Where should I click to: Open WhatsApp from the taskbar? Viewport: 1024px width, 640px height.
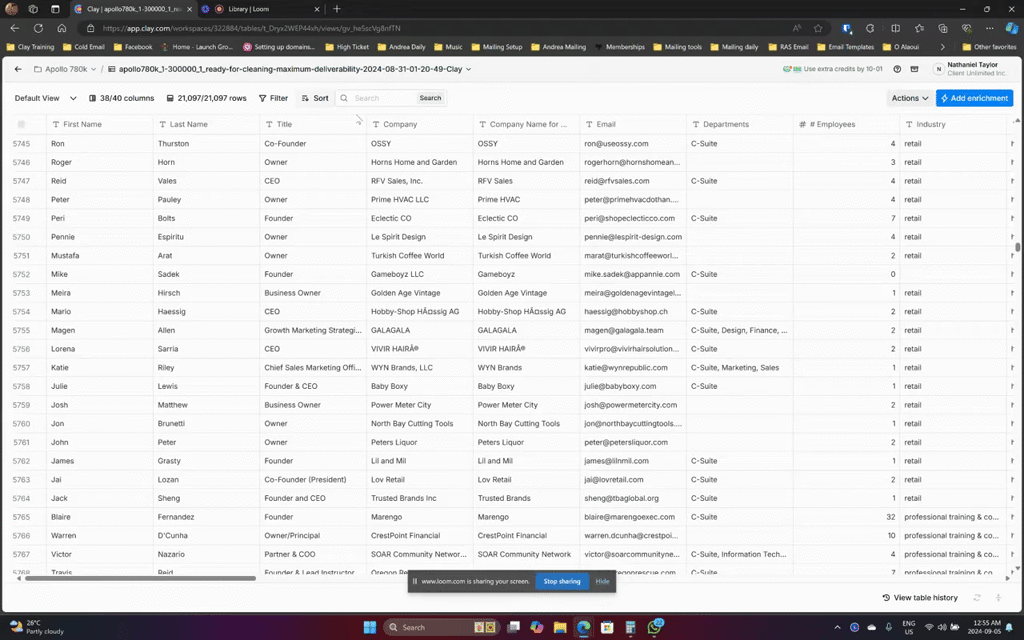coord(654,627)
